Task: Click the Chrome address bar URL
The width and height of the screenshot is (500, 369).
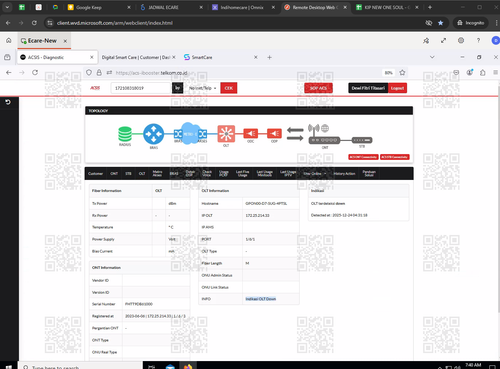Action: click(x=115, y=23)
